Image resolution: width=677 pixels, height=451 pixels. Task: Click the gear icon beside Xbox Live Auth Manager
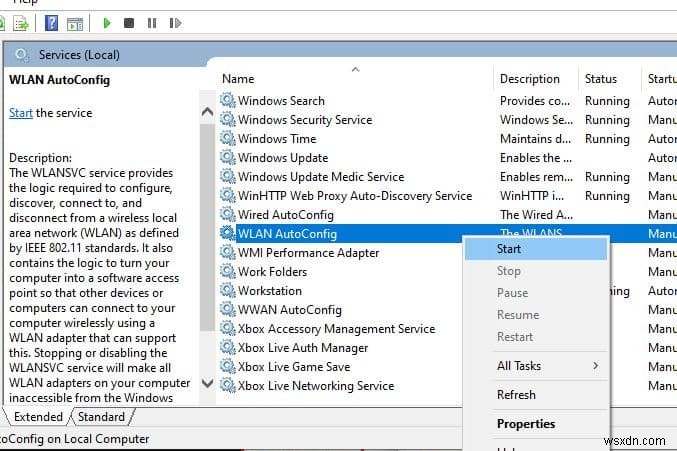[228, 347]
